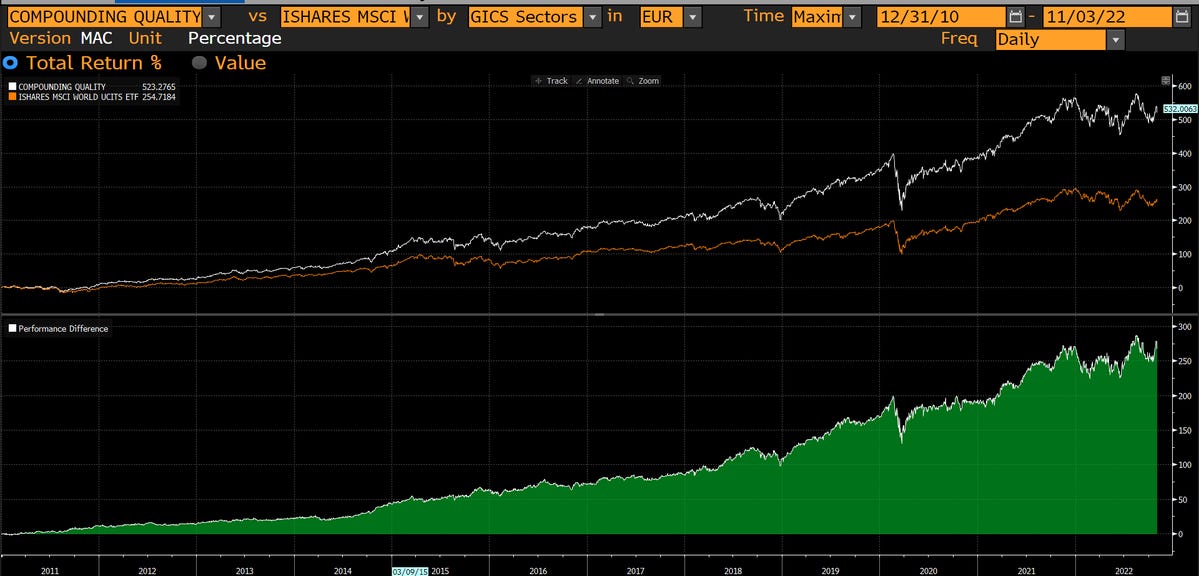The height and width of the screenshot is (576, 1199).
Task: Select the Total Return % radio button
Action: [x=10, y=62]
